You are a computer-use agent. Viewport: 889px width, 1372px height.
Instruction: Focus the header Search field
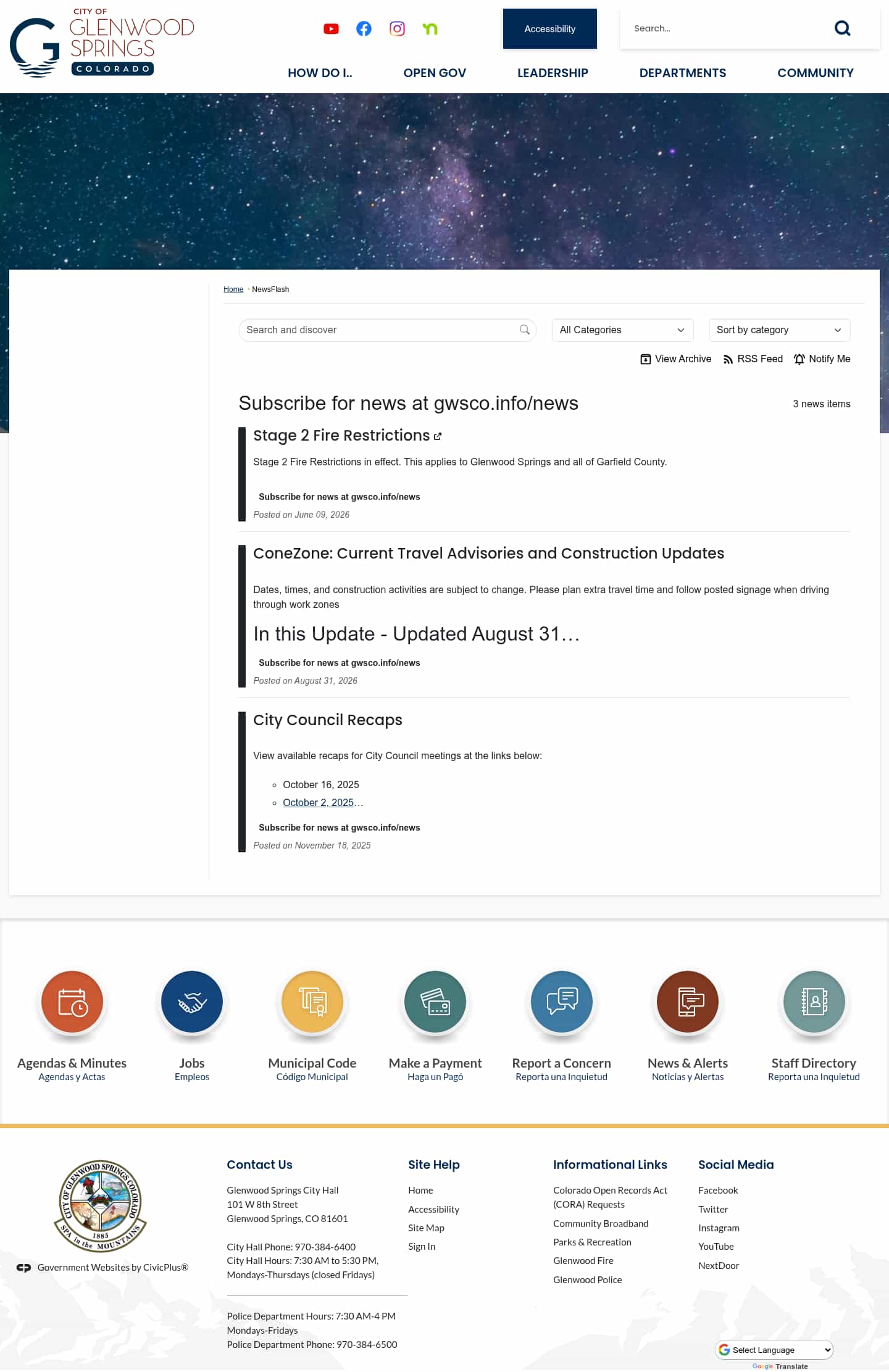click(x=725, y=28)
